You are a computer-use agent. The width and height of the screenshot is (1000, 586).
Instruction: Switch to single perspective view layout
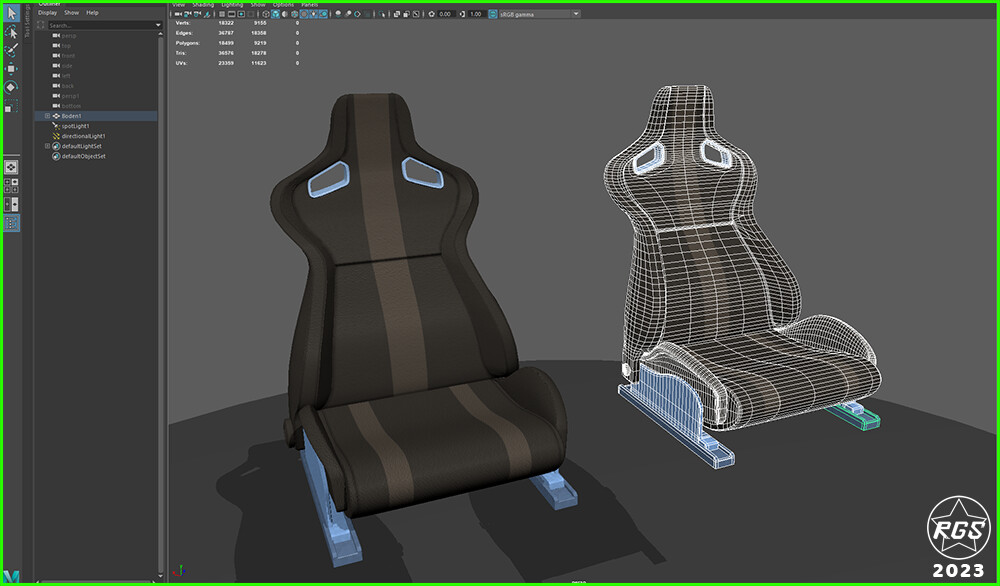(x=11, y=167)
